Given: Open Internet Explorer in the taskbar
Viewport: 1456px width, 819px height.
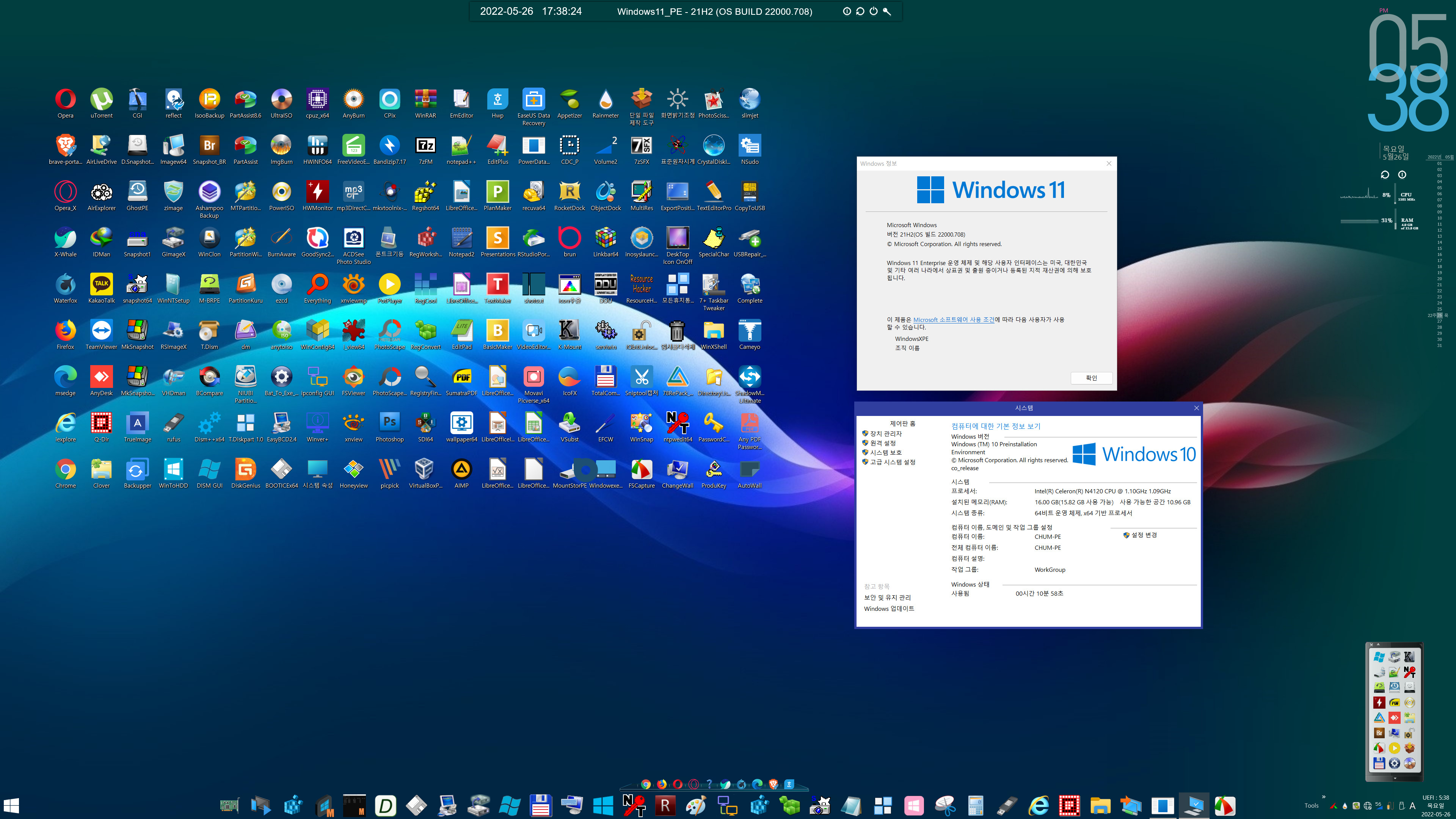Looking at the screenshot, I should coord(1038,805).
